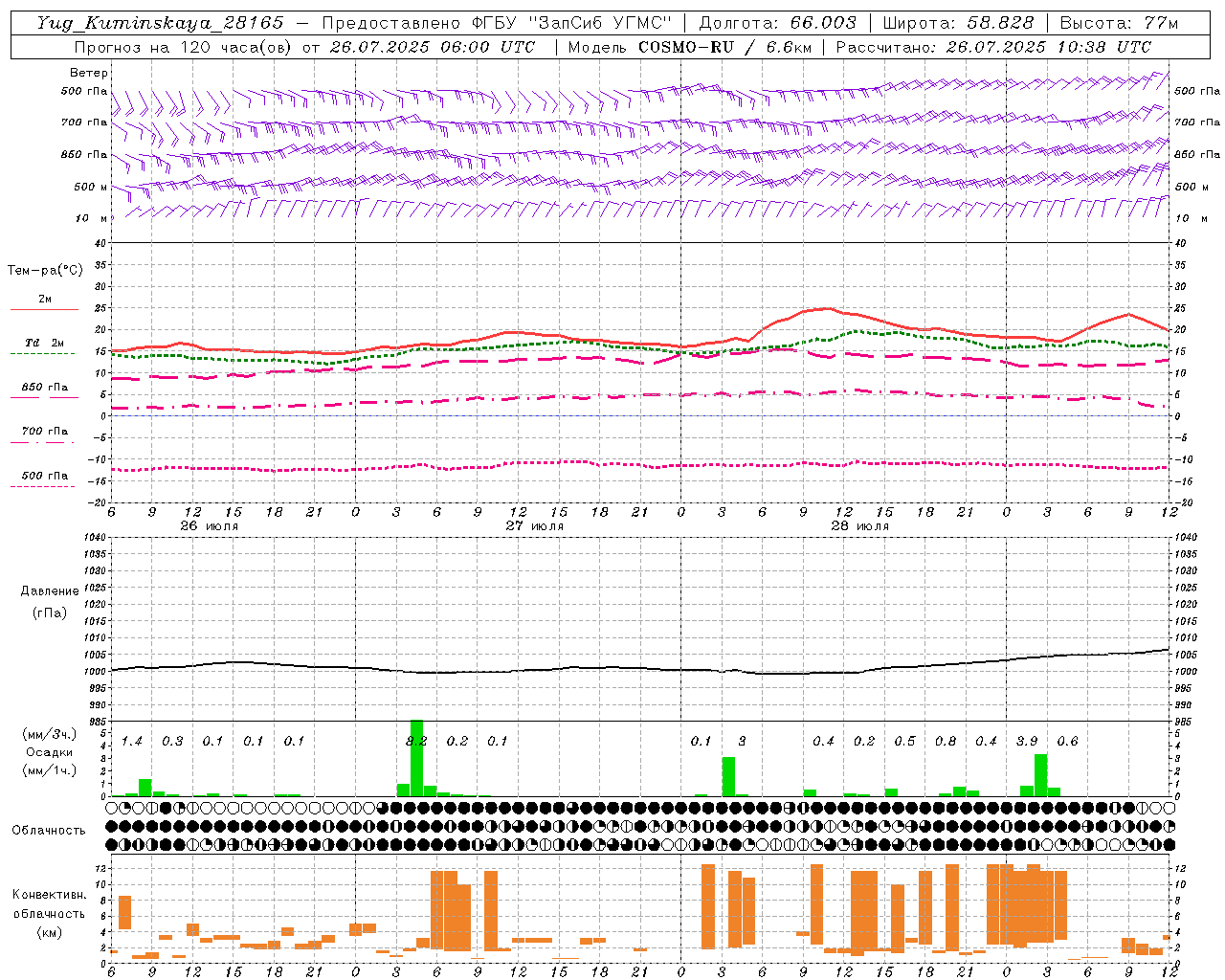Select the 'Предоставлено ФГБУ ЗапСиб УГМС' header text
The height and width of the screenshot is (980, 1225).
pos(497,23)
